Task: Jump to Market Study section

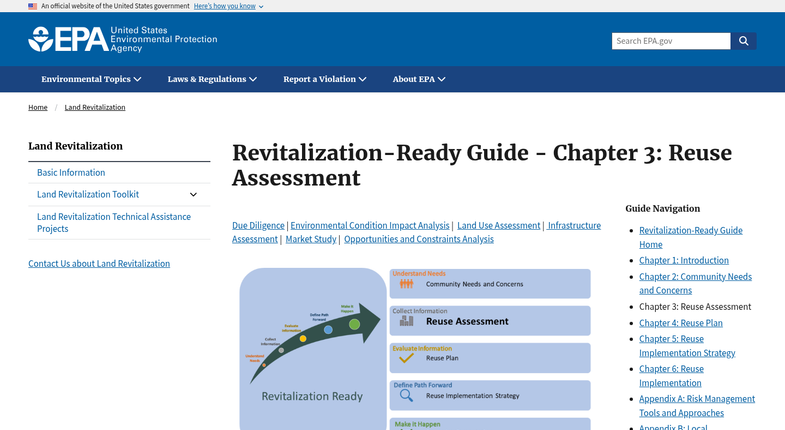Action: pyautogui.click(x=311, y=239)
